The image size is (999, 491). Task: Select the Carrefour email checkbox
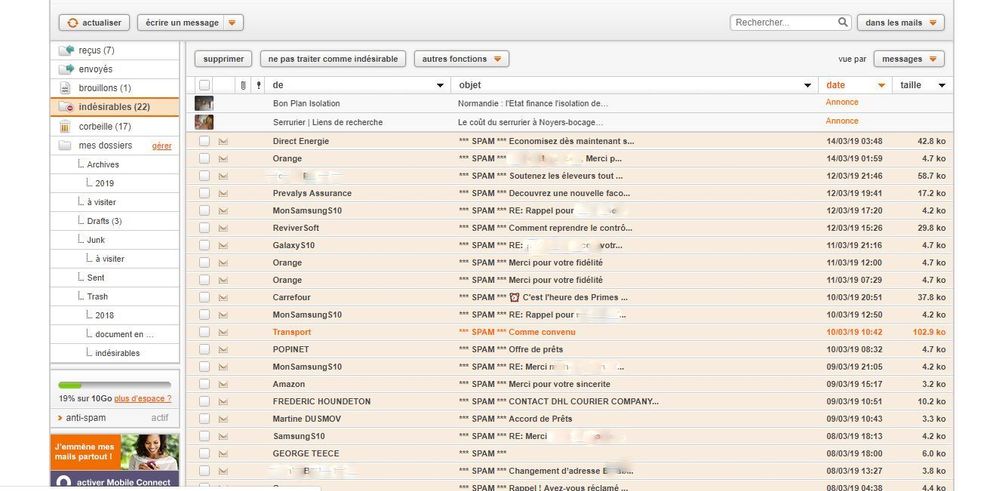(x=204, y=297)
